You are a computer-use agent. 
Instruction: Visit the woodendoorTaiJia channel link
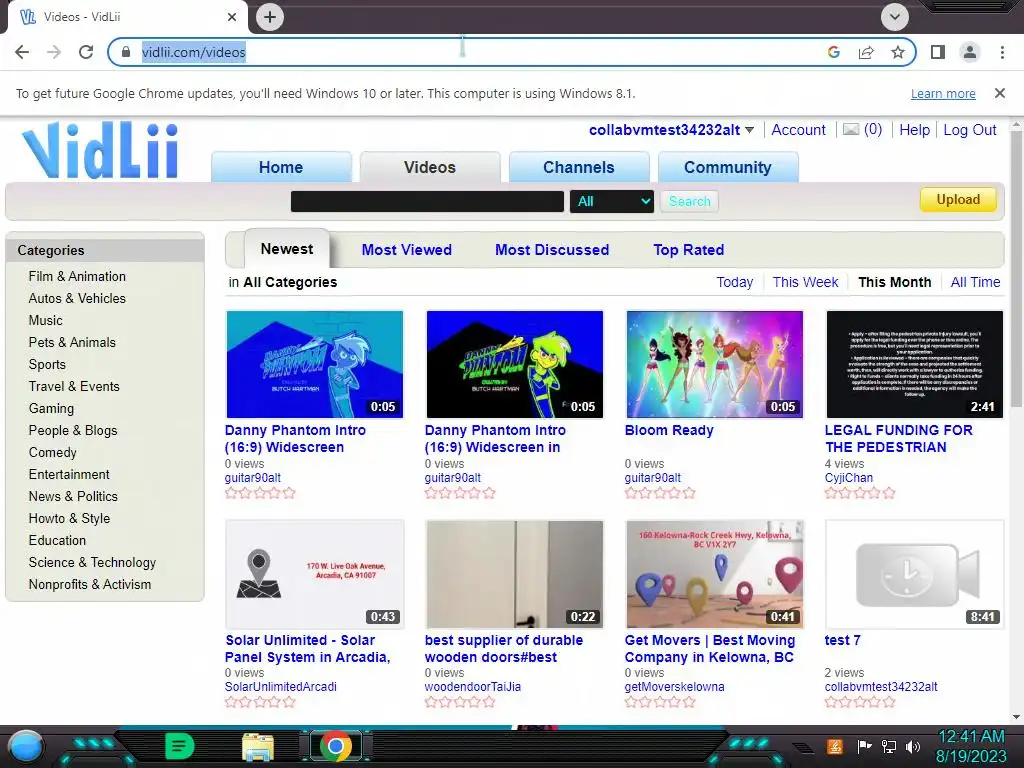click(x=473, y=686)
